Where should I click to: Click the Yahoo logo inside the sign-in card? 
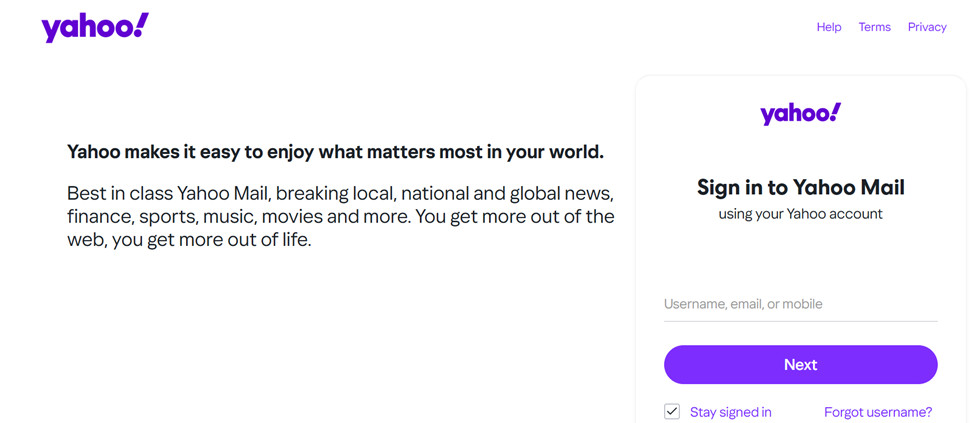click(x=800, y=114)
